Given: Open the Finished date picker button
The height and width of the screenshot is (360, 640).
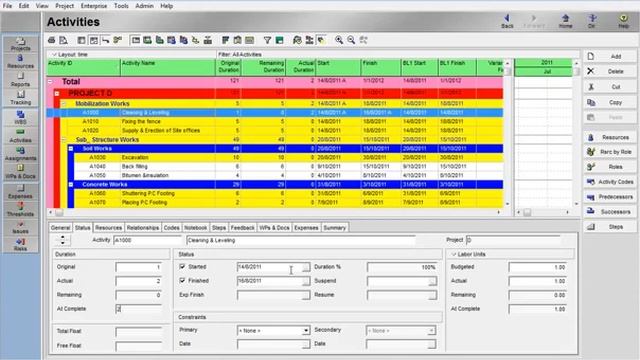Looking at the screenshot, I should 305,281.
